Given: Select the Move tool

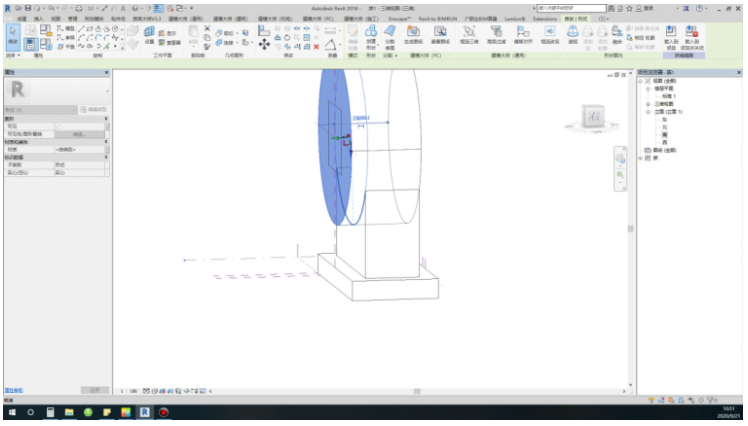Looking at the screenshot, I should (x=264, y=44).
